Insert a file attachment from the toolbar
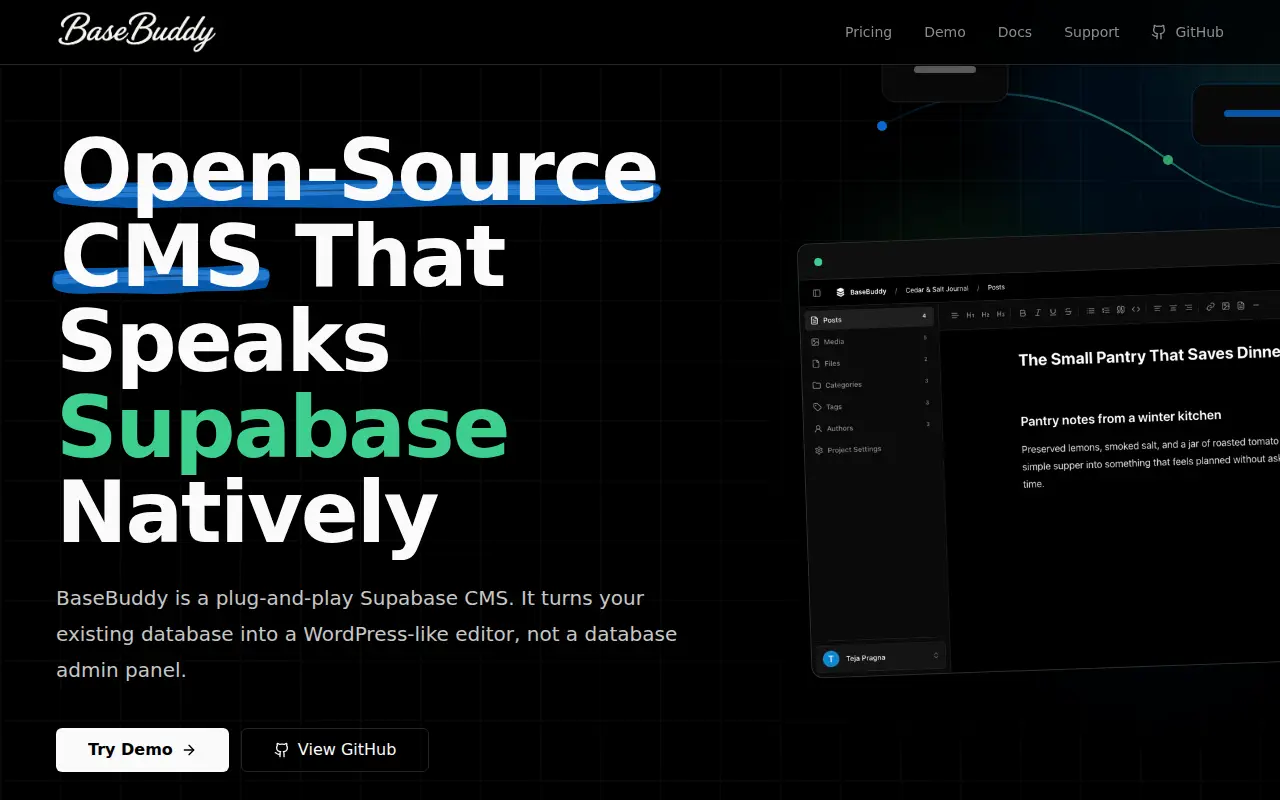Viewport: 1280px width, 800px height. coord(1241,306)
